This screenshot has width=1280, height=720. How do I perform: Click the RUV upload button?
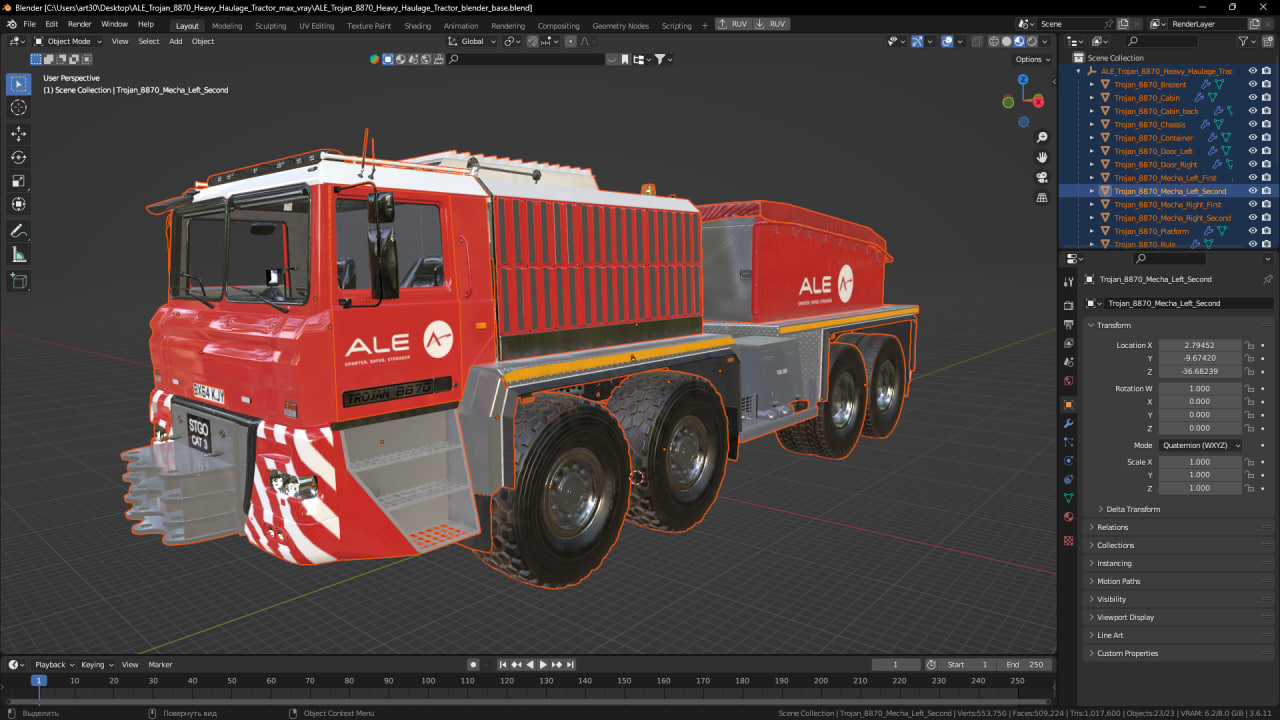(x=734, y=24)
